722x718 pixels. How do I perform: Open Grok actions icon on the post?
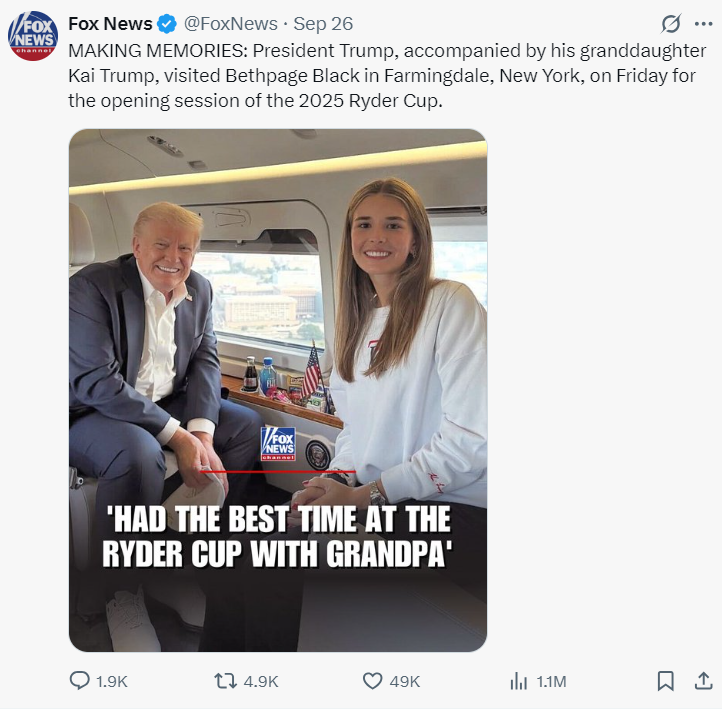[671, 24]
